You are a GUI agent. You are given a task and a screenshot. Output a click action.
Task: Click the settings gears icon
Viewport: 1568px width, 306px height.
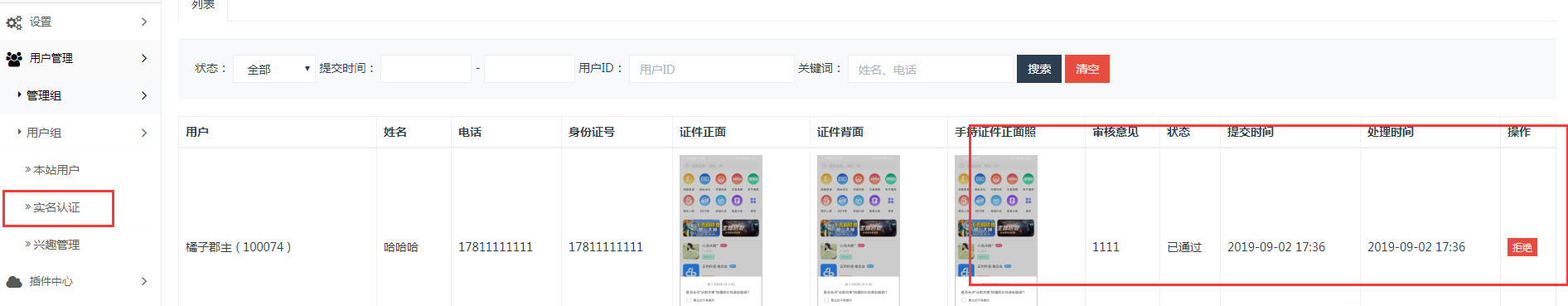point(14,22)
